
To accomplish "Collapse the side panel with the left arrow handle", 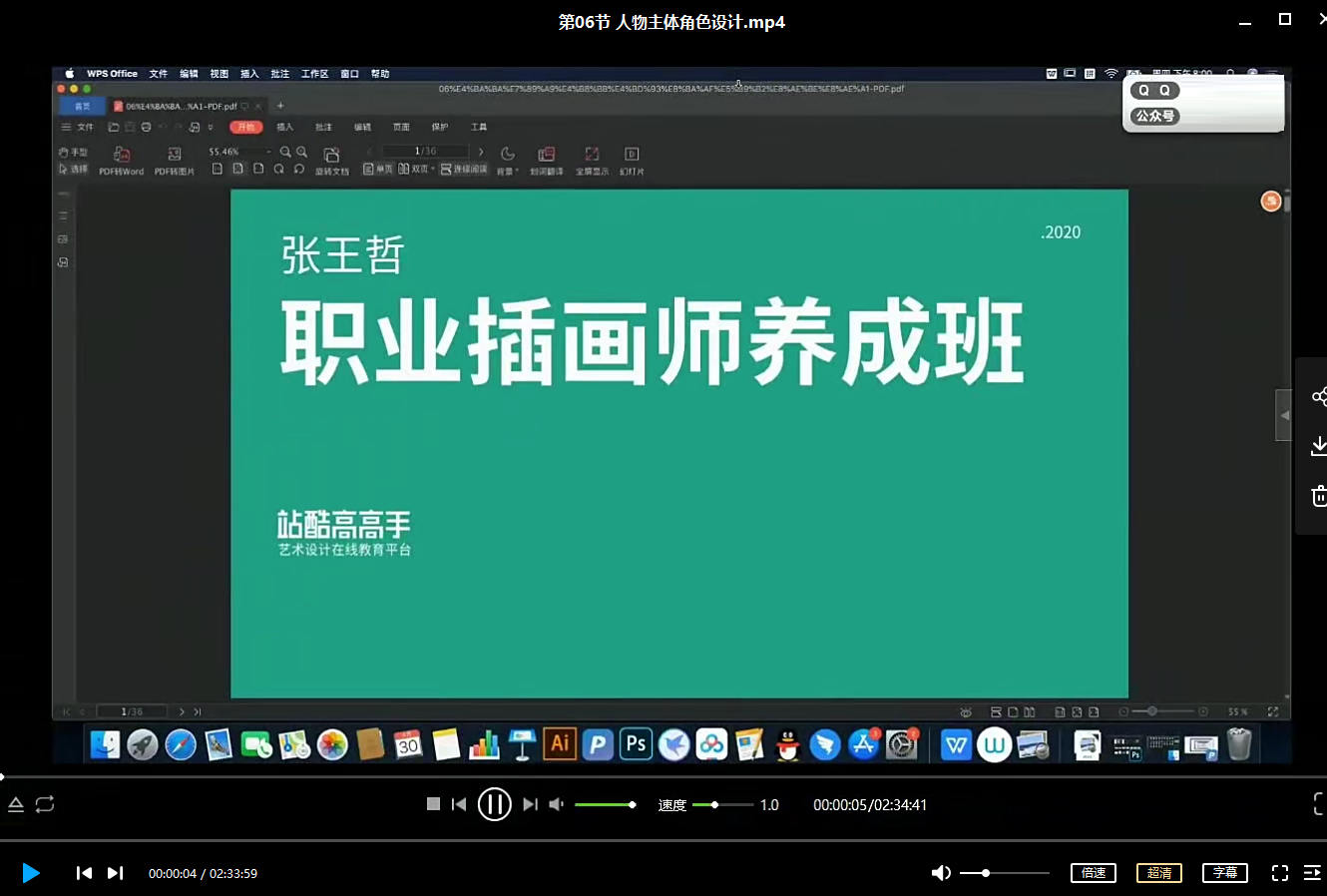I will point(1284,415).
